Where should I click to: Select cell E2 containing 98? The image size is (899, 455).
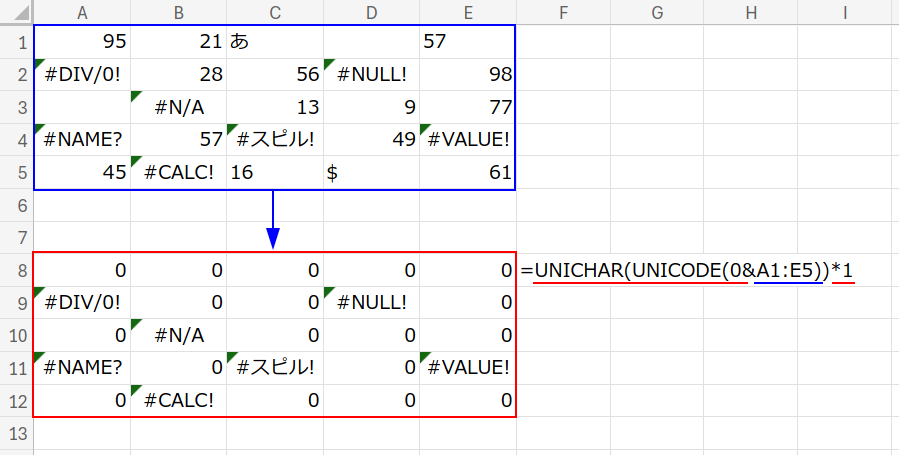point(468,75)
